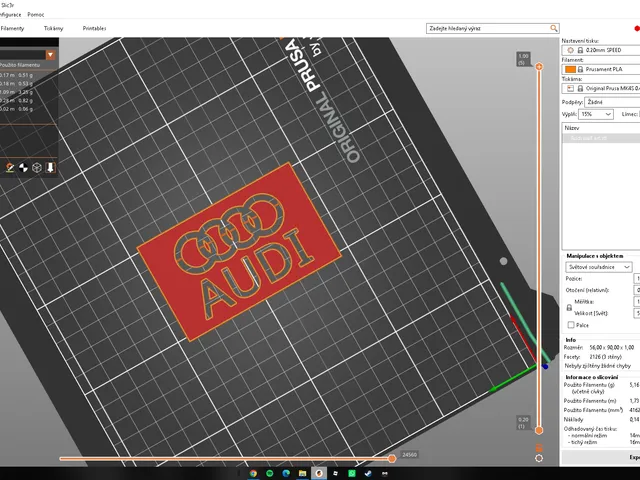Click the Export button at bottom right
This screenshot has width=640, height=480.
point(601,458)
